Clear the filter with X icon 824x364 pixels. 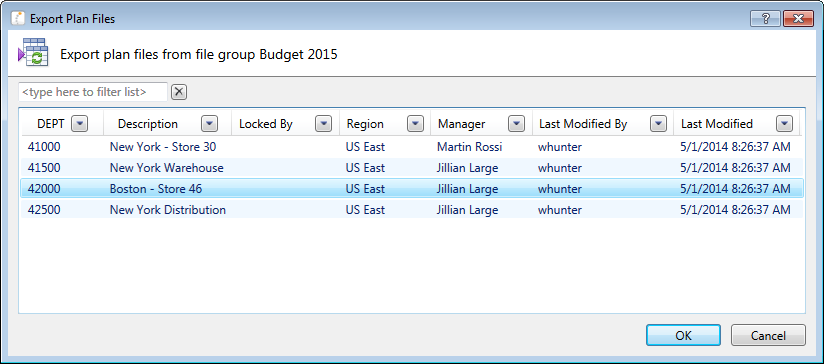(x=179, y=92)
